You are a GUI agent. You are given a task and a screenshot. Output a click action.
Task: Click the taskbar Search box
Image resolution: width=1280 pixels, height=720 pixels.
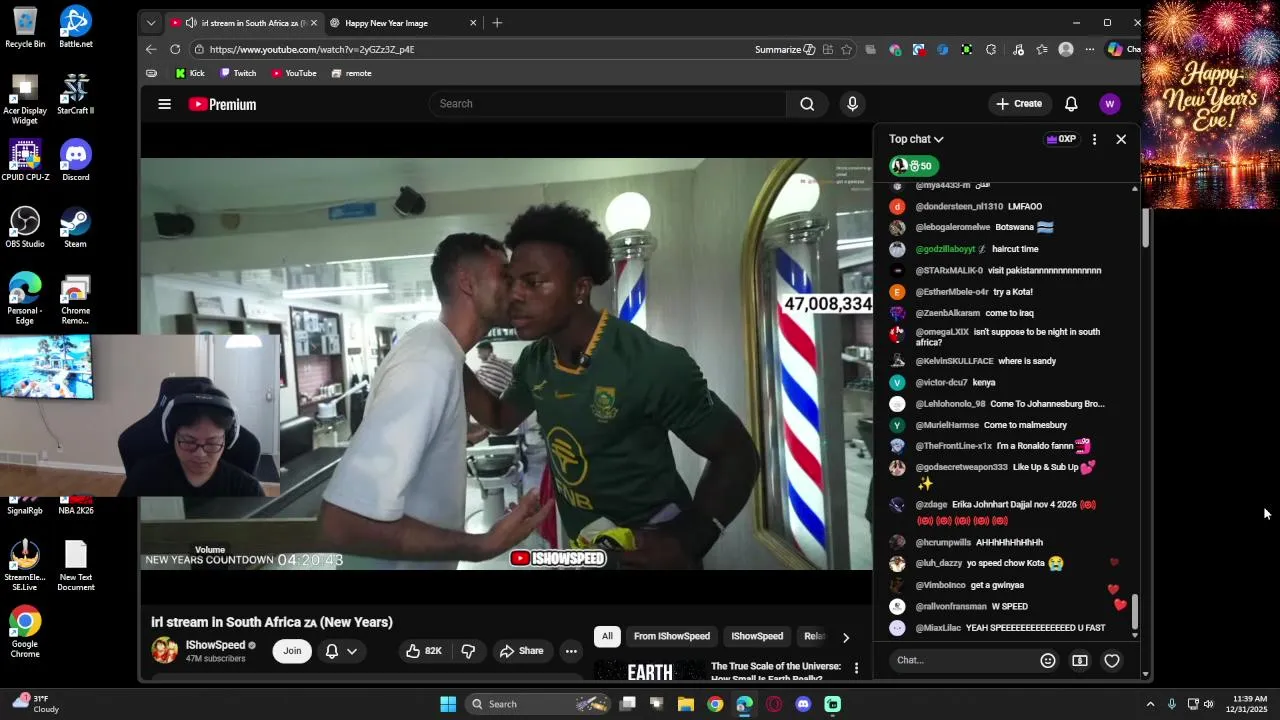(x=537, y=704)
